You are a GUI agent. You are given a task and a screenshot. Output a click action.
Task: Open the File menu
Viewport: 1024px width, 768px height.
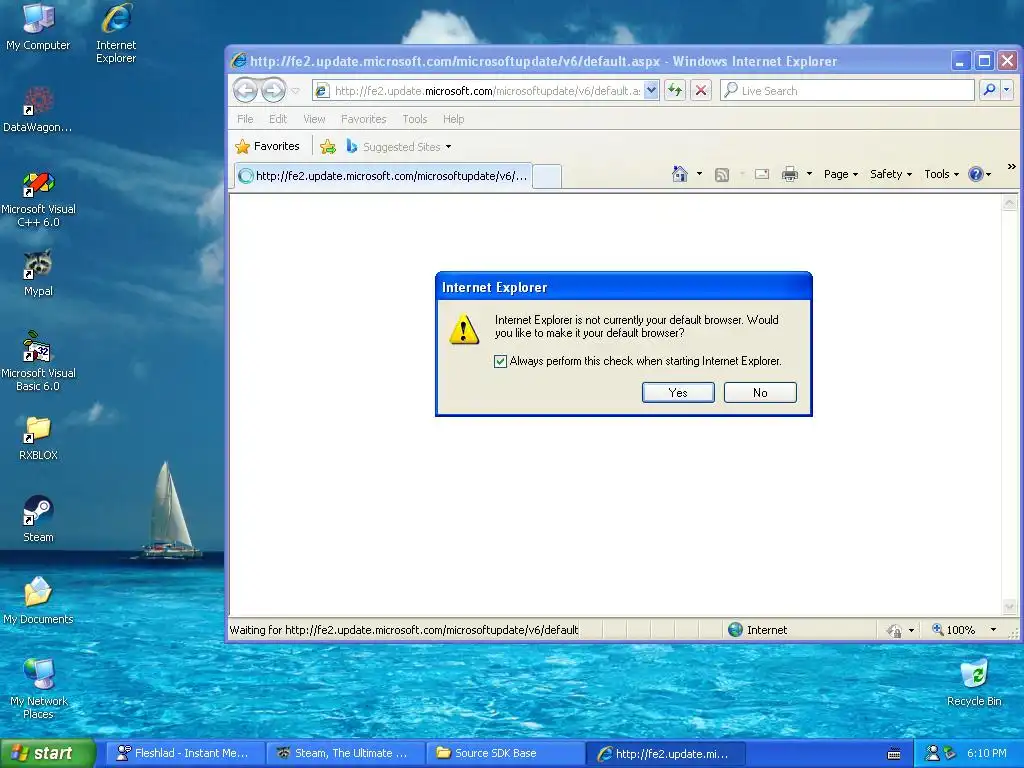coord(245,119)
